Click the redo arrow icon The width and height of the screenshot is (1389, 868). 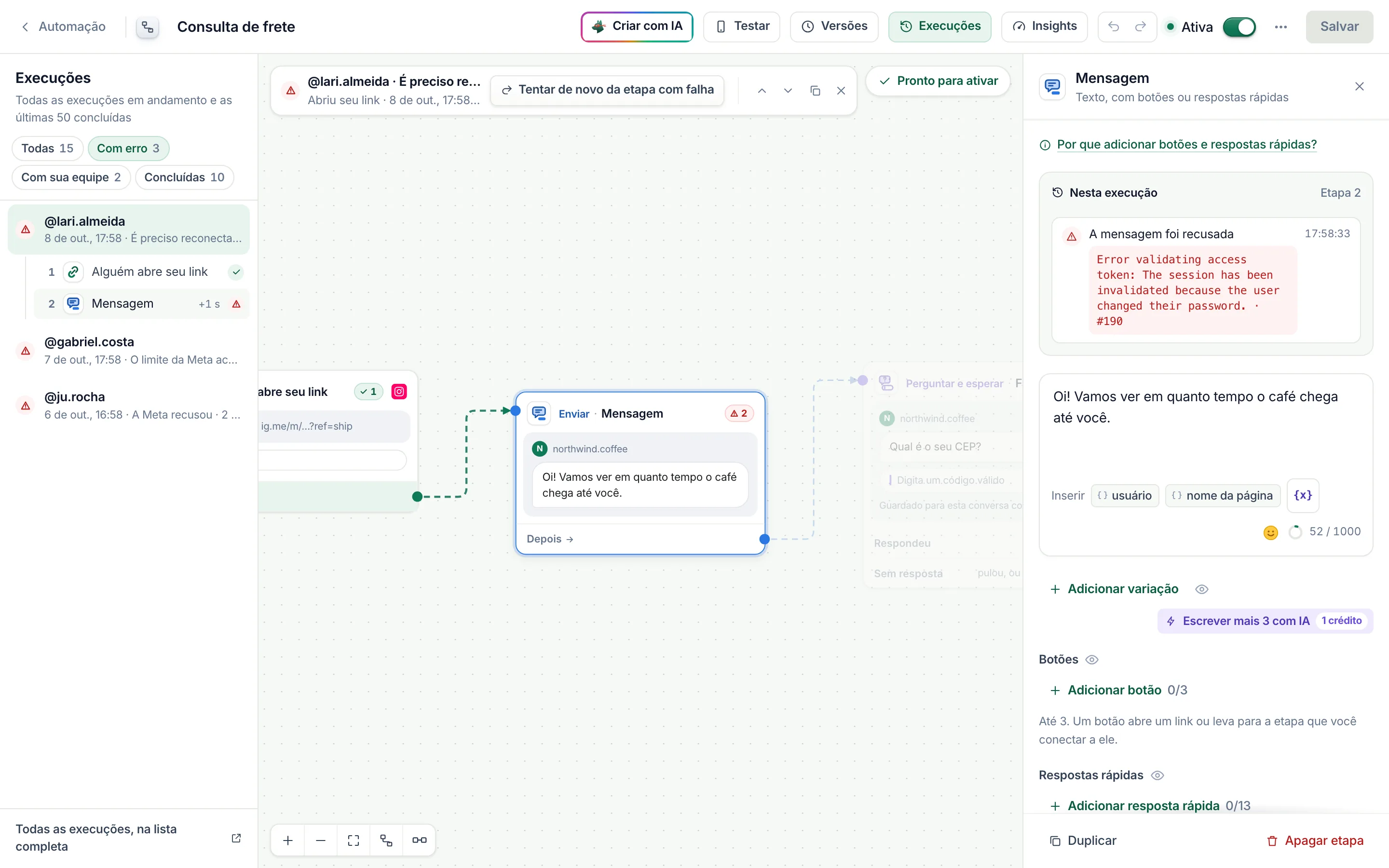click(x=1141, y=27)
